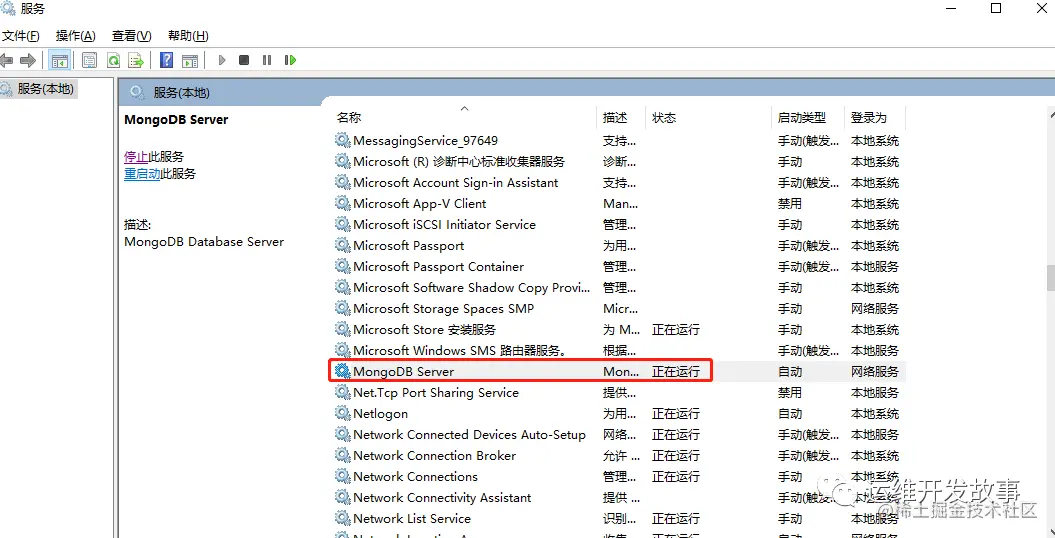This screenshot has height=538, width=1055.
Task: Click the Forward arrow in toolbar
Action: [x=28, y=61]
